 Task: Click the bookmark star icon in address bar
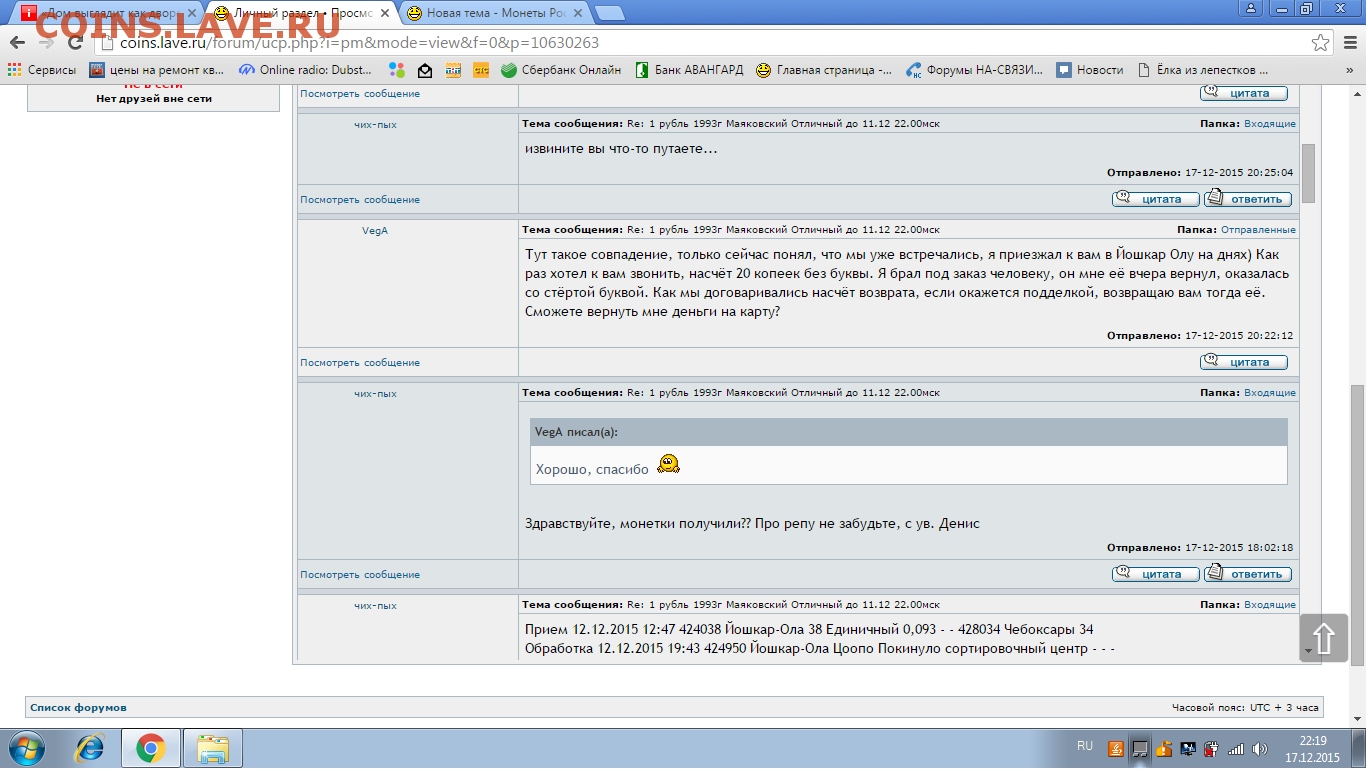[x=1321, y=43]
